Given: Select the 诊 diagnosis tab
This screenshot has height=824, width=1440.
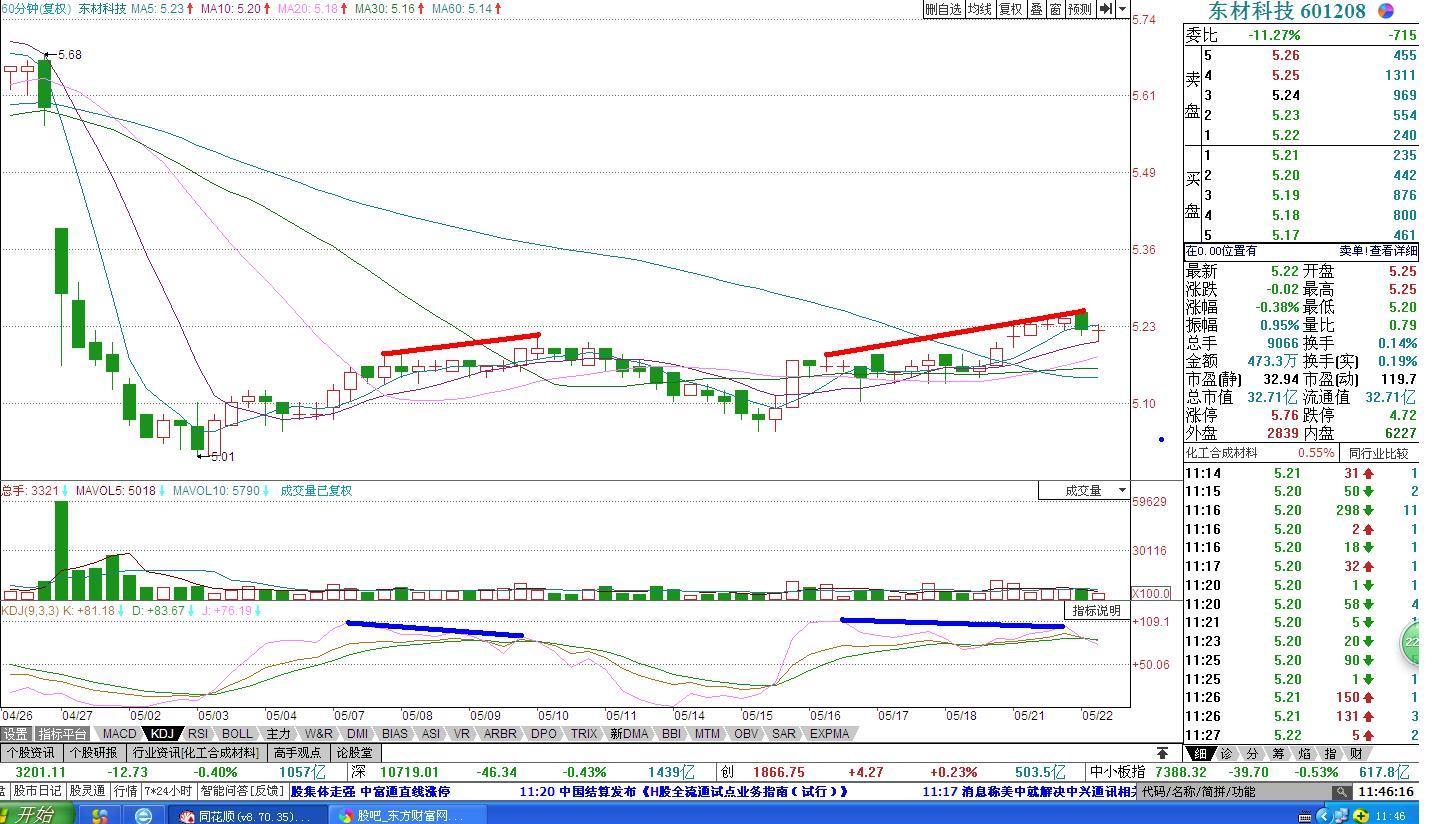Looking at the screenshot, I should 1226,753.
